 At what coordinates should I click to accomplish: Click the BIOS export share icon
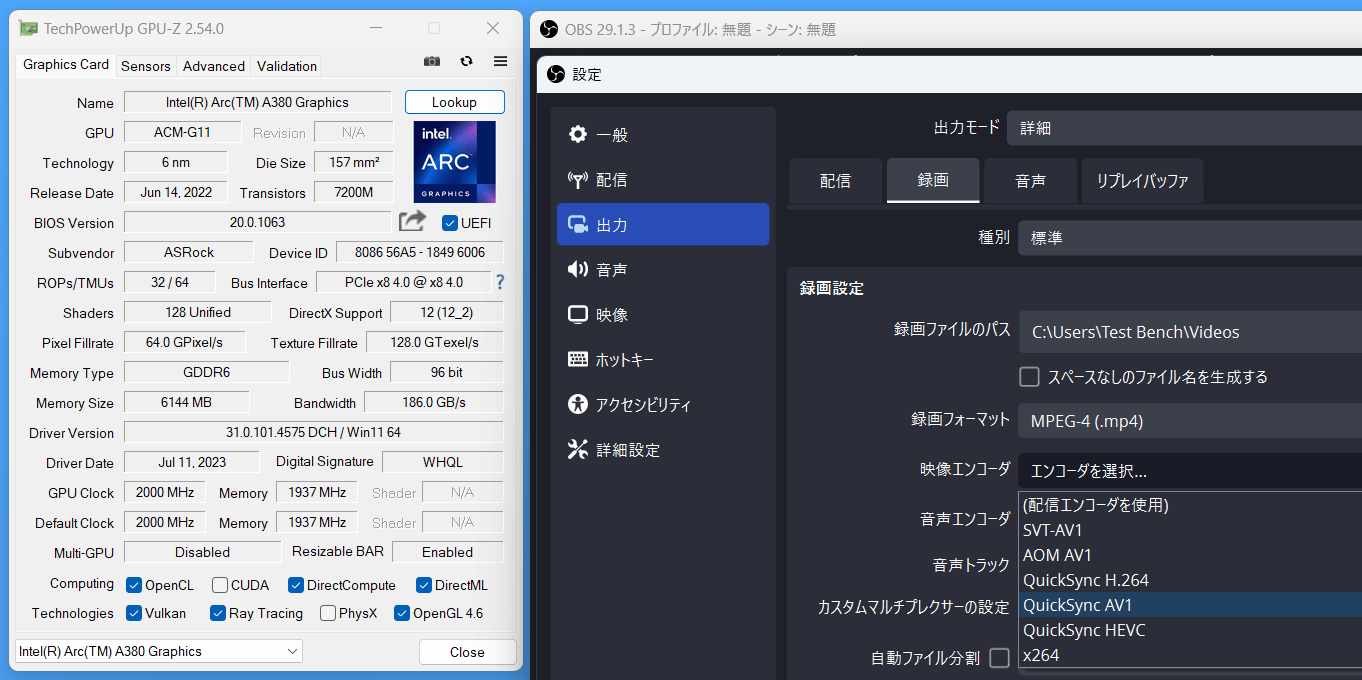click(412, 221)
